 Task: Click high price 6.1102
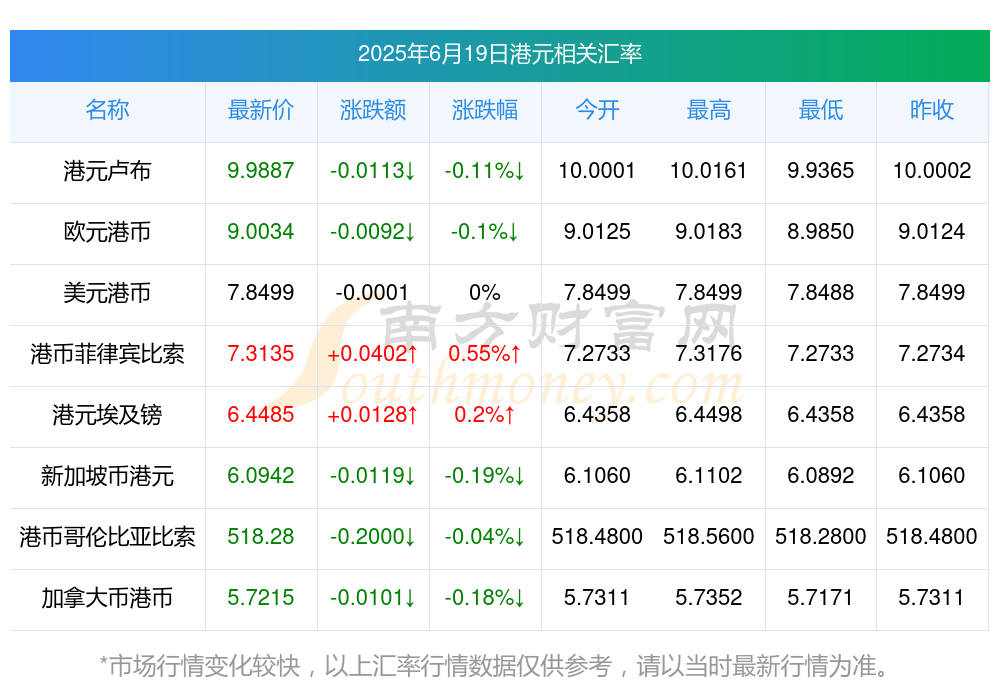click(x=709, y=476)
